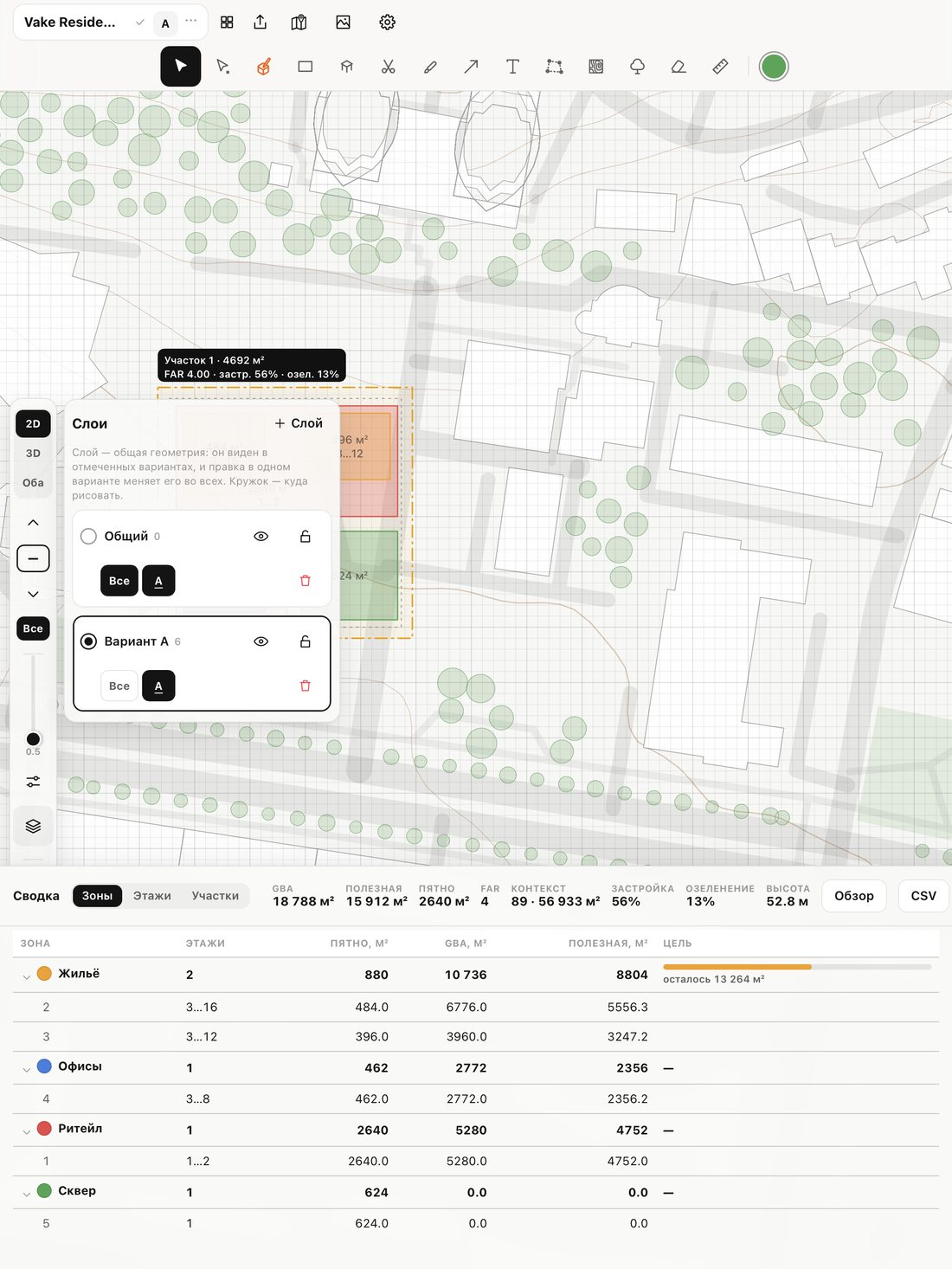The image size is (952, 1269).
Task: Collapse the Сквер zone row
Action: pos(26,1194)
